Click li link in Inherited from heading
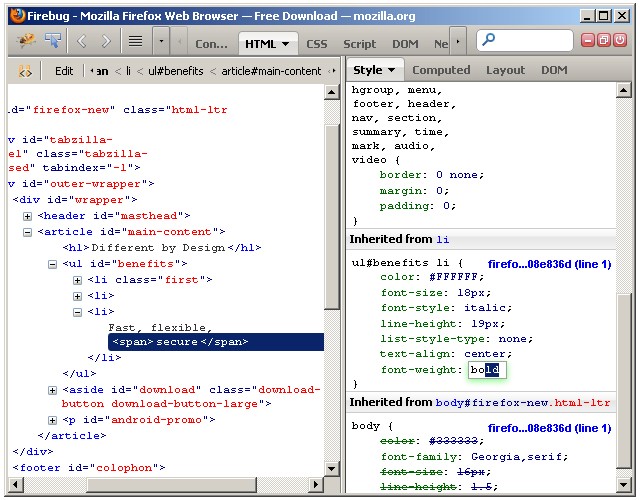This screenshot has width=640, height=500. click(442, 240)
